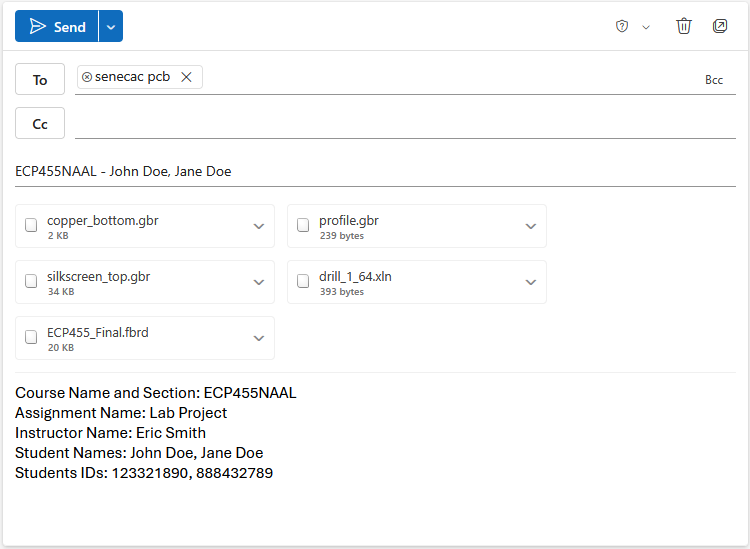The width and height of the screenshot is (750, 549).
Task: Open drill_1_64.xln attachment dropdown
Action: (531, 282)
